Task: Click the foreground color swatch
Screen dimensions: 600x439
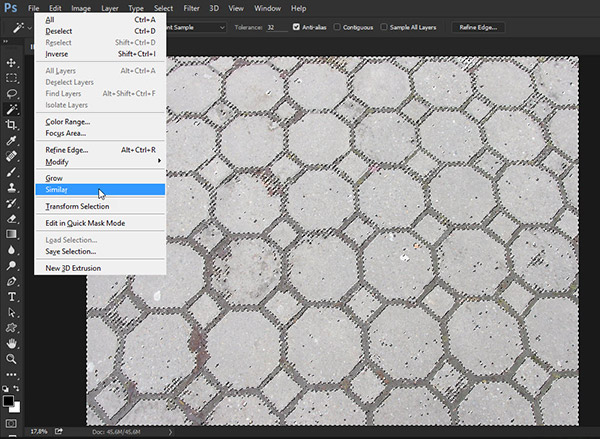Action: click(9, 400)
